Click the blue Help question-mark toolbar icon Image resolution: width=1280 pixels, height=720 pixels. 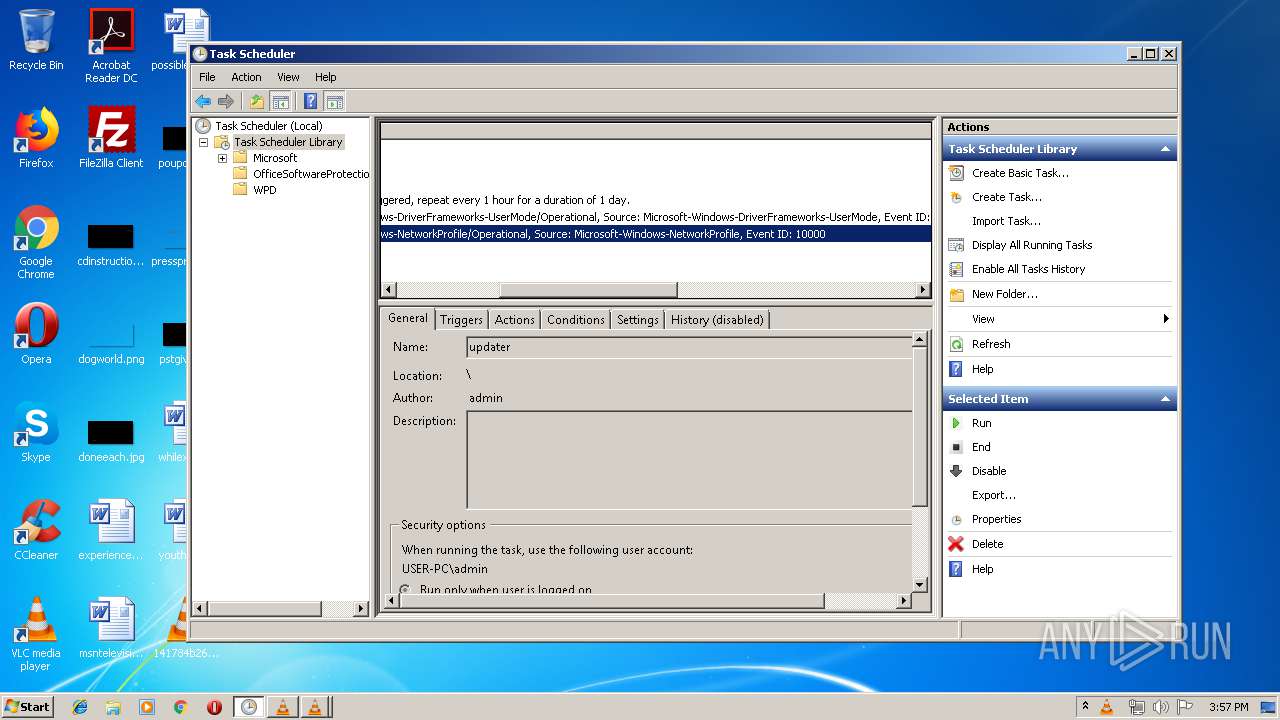311,101
